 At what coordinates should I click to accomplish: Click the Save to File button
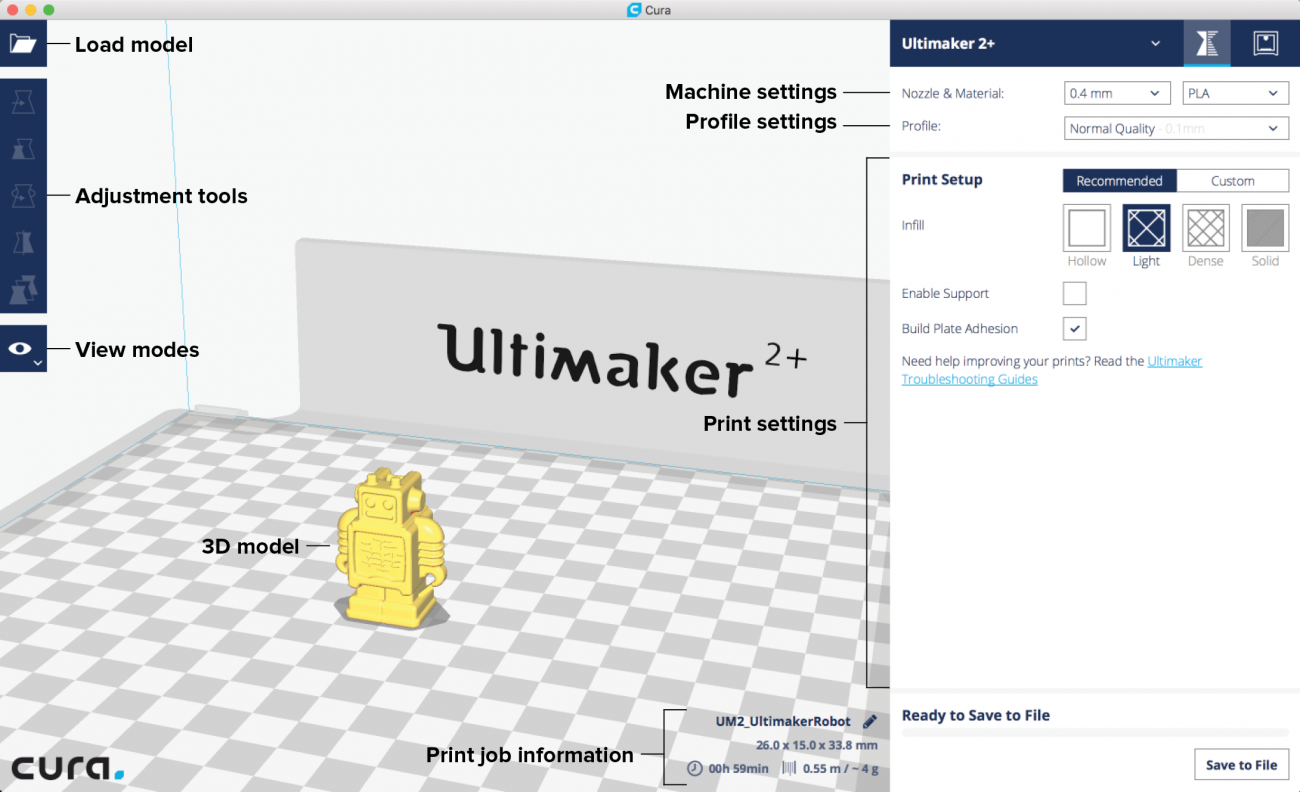(1241, 764)
